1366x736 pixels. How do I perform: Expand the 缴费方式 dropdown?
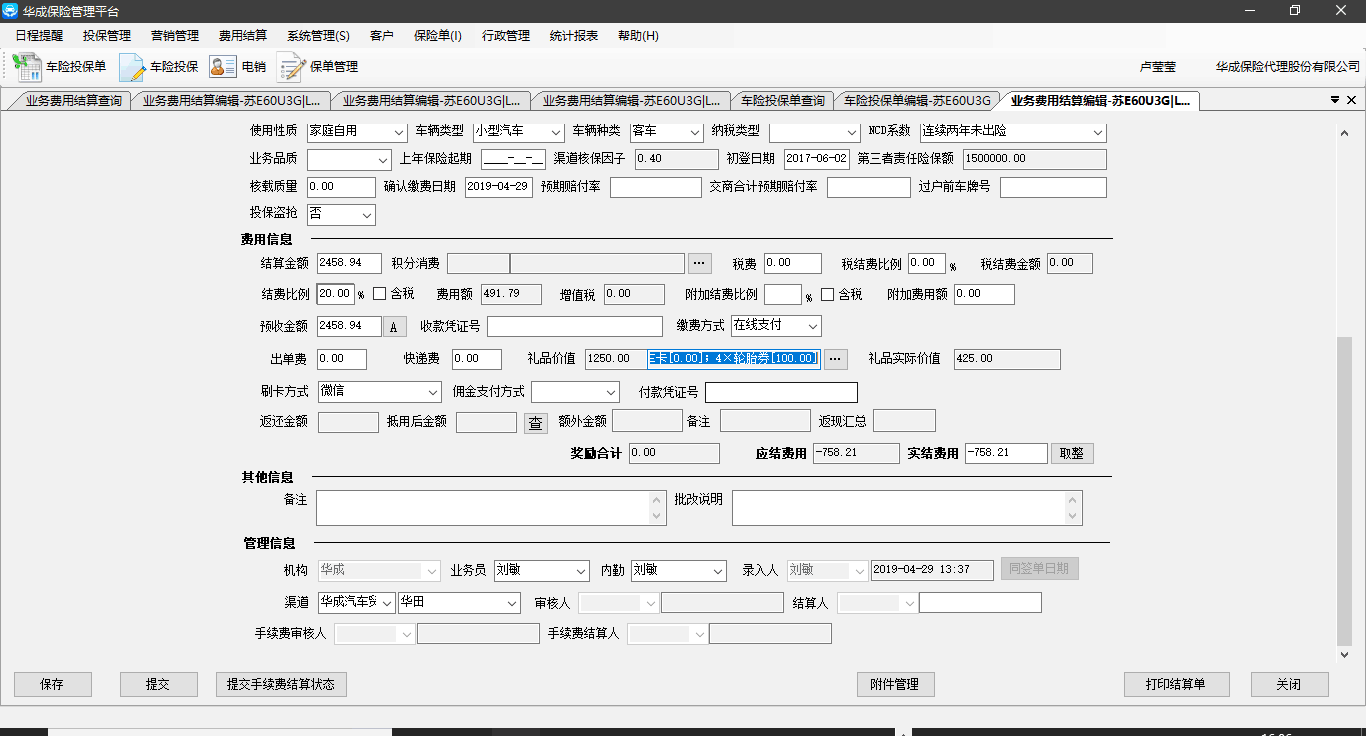(x=812, y=326)
